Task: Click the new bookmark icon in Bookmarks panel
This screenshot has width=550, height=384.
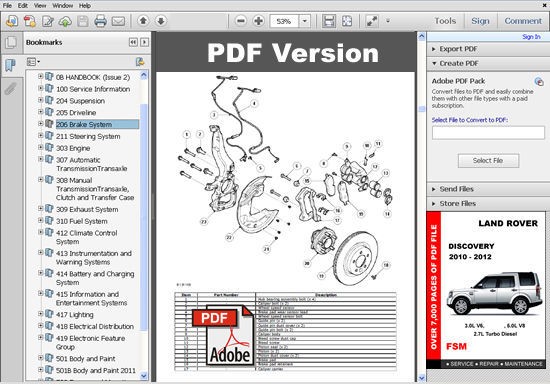Action: [140, 62]
